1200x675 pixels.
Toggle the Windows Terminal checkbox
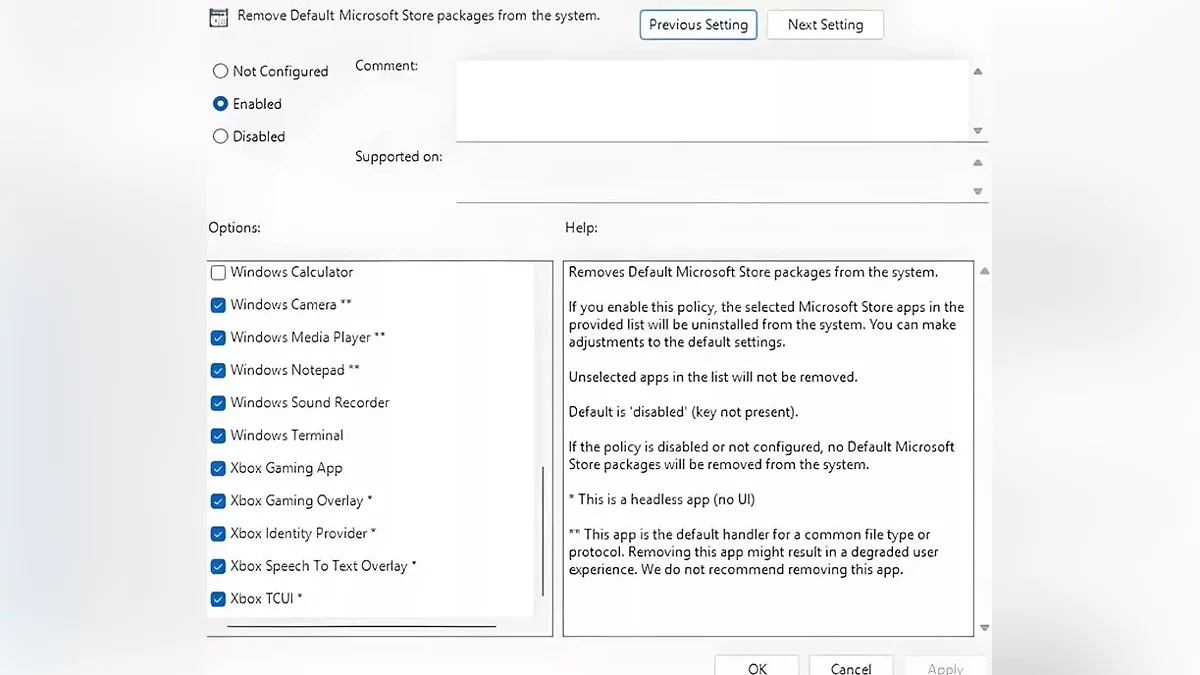(x=218, y=436)
